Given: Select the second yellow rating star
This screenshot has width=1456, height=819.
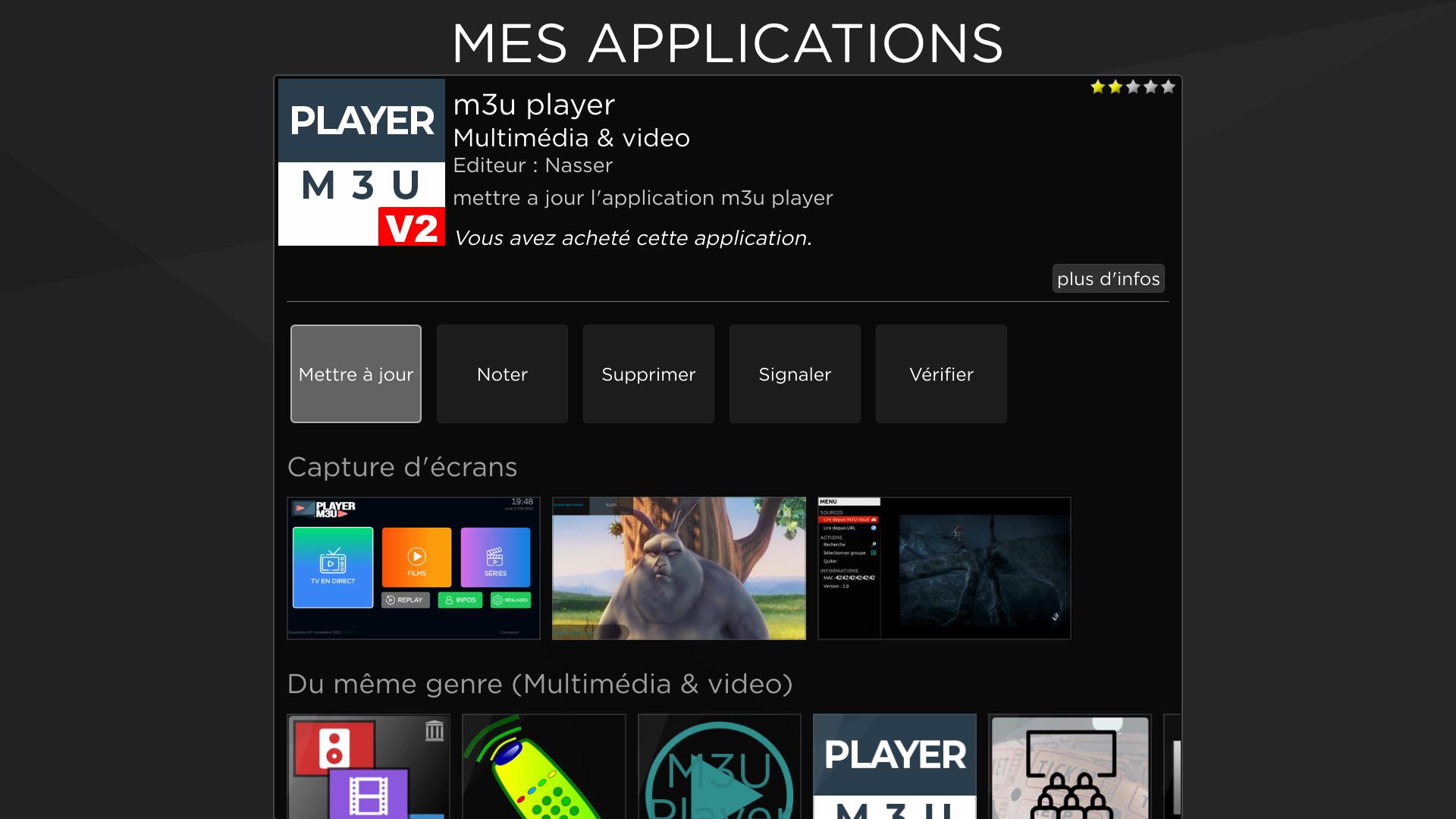Looking at the screenshot, I should [1116, 87].
